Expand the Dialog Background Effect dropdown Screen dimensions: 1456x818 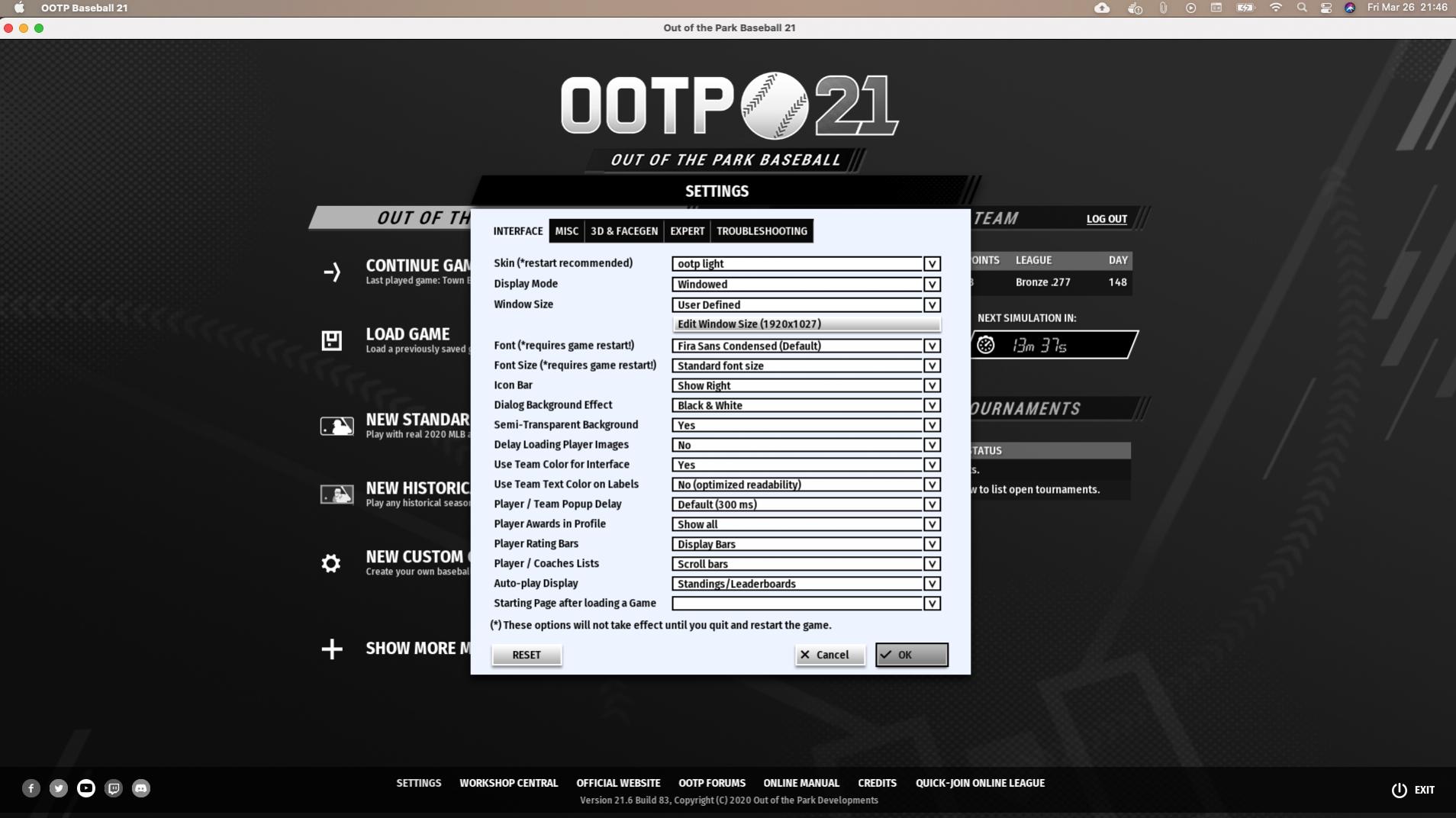click(x=932, y=406)
